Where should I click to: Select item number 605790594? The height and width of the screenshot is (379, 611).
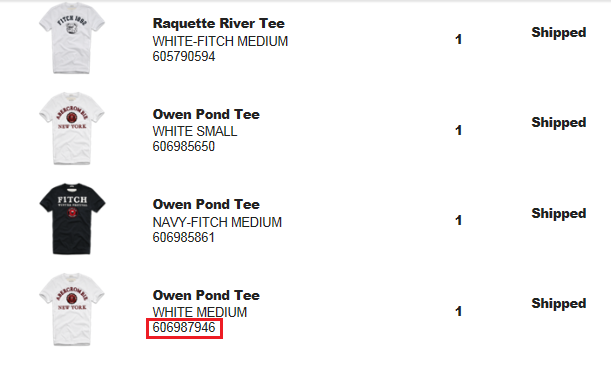point(184,56)
